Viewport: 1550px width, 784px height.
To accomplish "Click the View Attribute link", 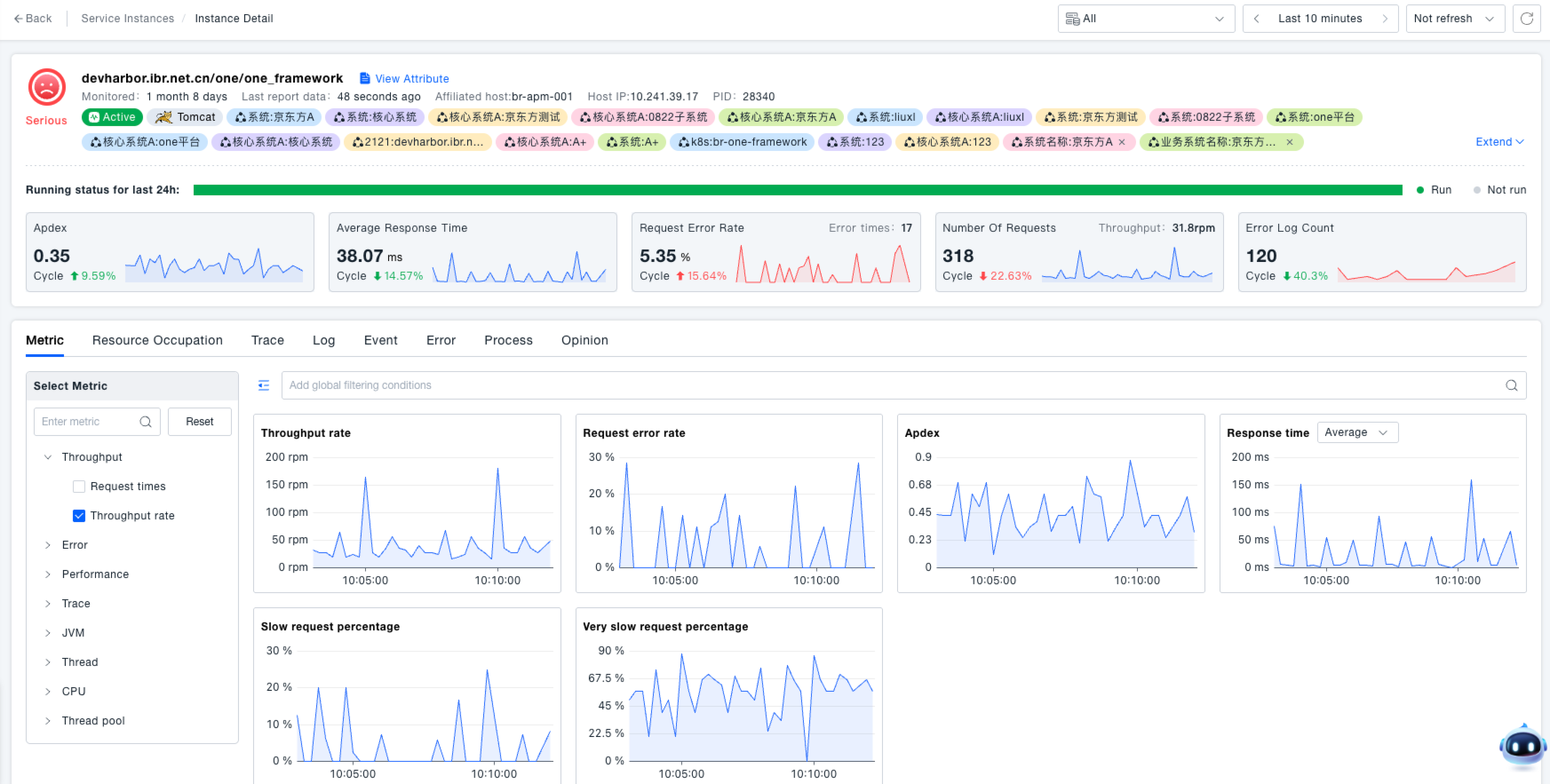I will point(411,79).
